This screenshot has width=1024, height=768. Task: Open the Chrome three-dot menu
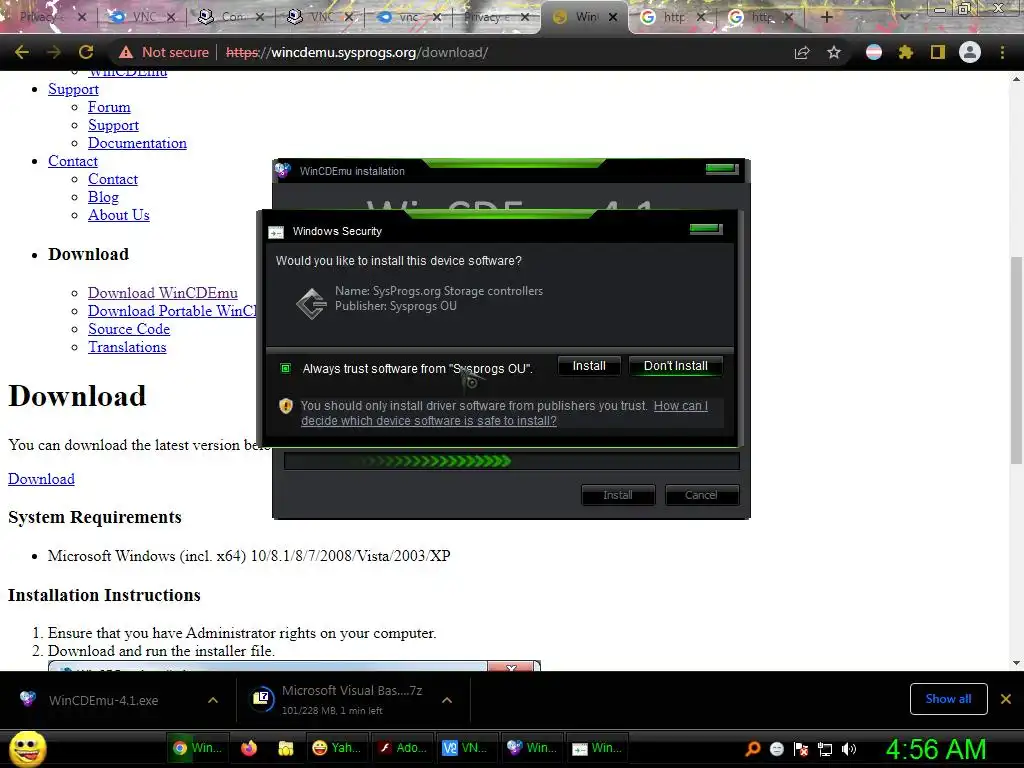(1002, 52)
